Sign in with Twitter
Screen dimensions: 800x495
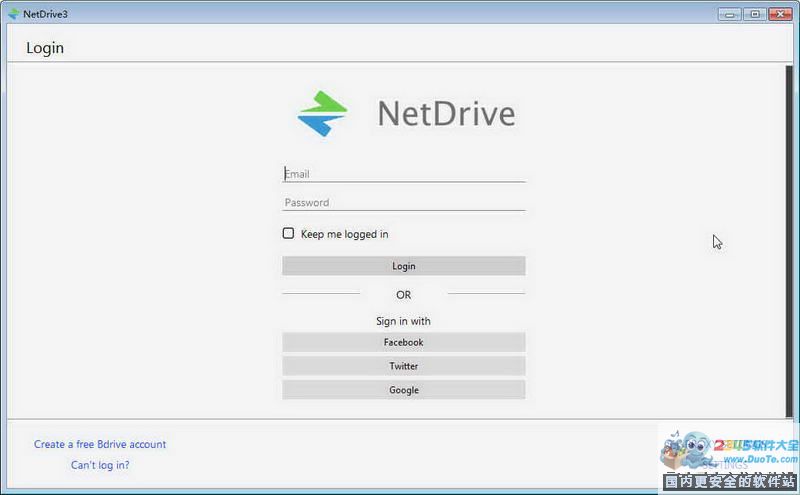tap(404, 366)
